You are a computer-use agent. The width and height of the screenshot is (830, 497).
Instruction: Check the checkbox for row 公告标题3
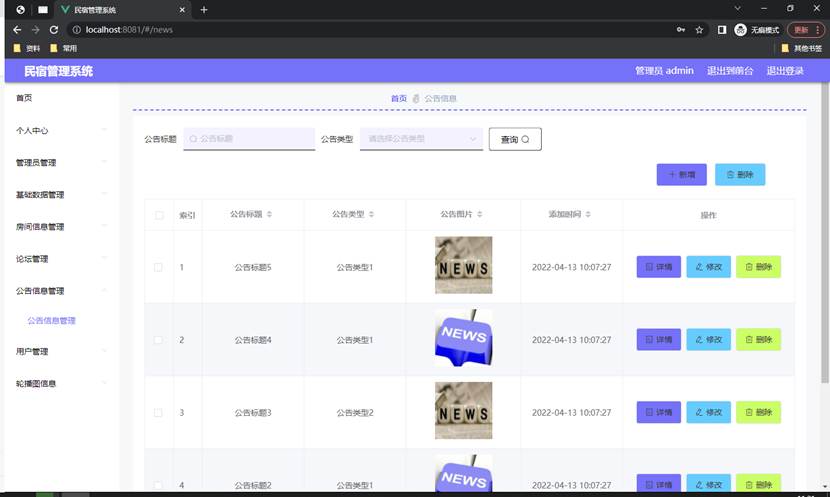(x=158, y=412)
